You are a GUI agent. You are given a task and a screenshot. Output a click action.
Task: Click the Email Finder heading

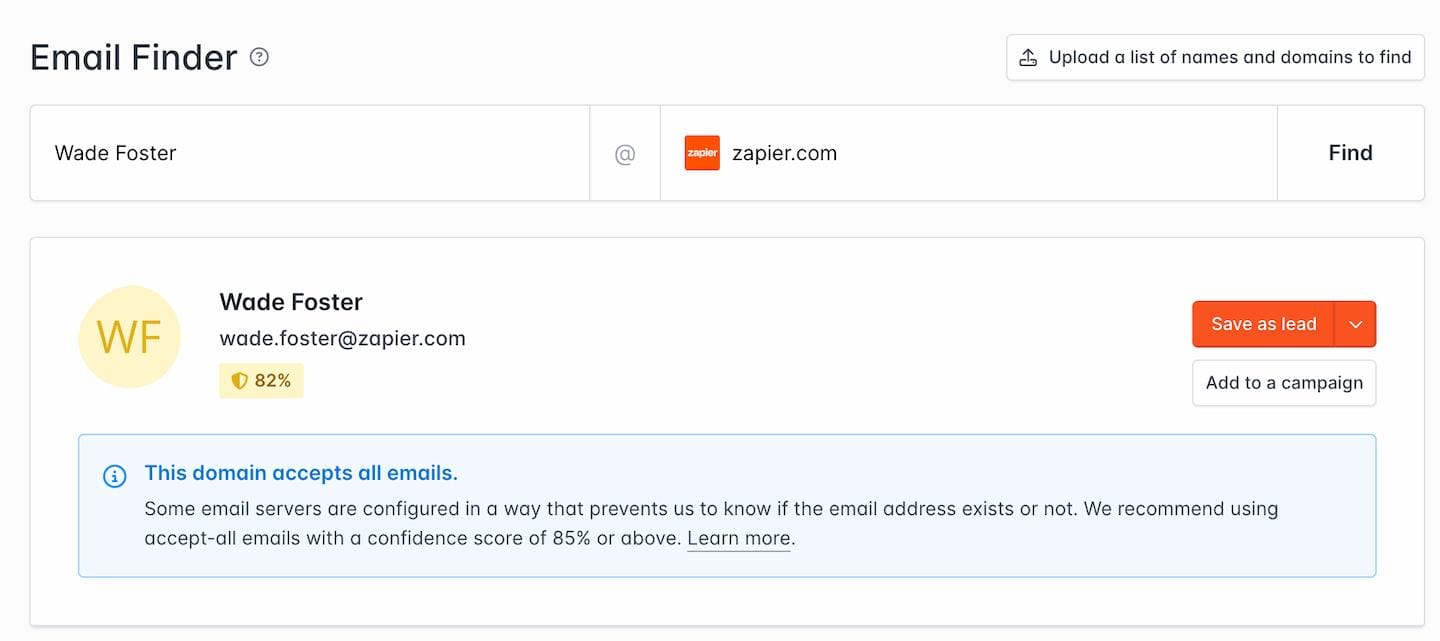pyautogui.click(x=134, y=57)
